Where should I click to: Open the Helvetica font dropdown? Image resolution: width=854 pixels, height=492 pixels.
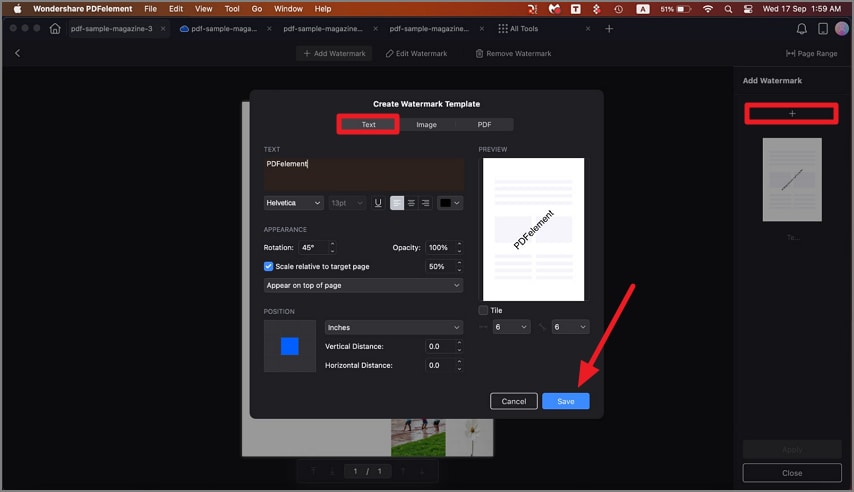click(x=294, y=203)
